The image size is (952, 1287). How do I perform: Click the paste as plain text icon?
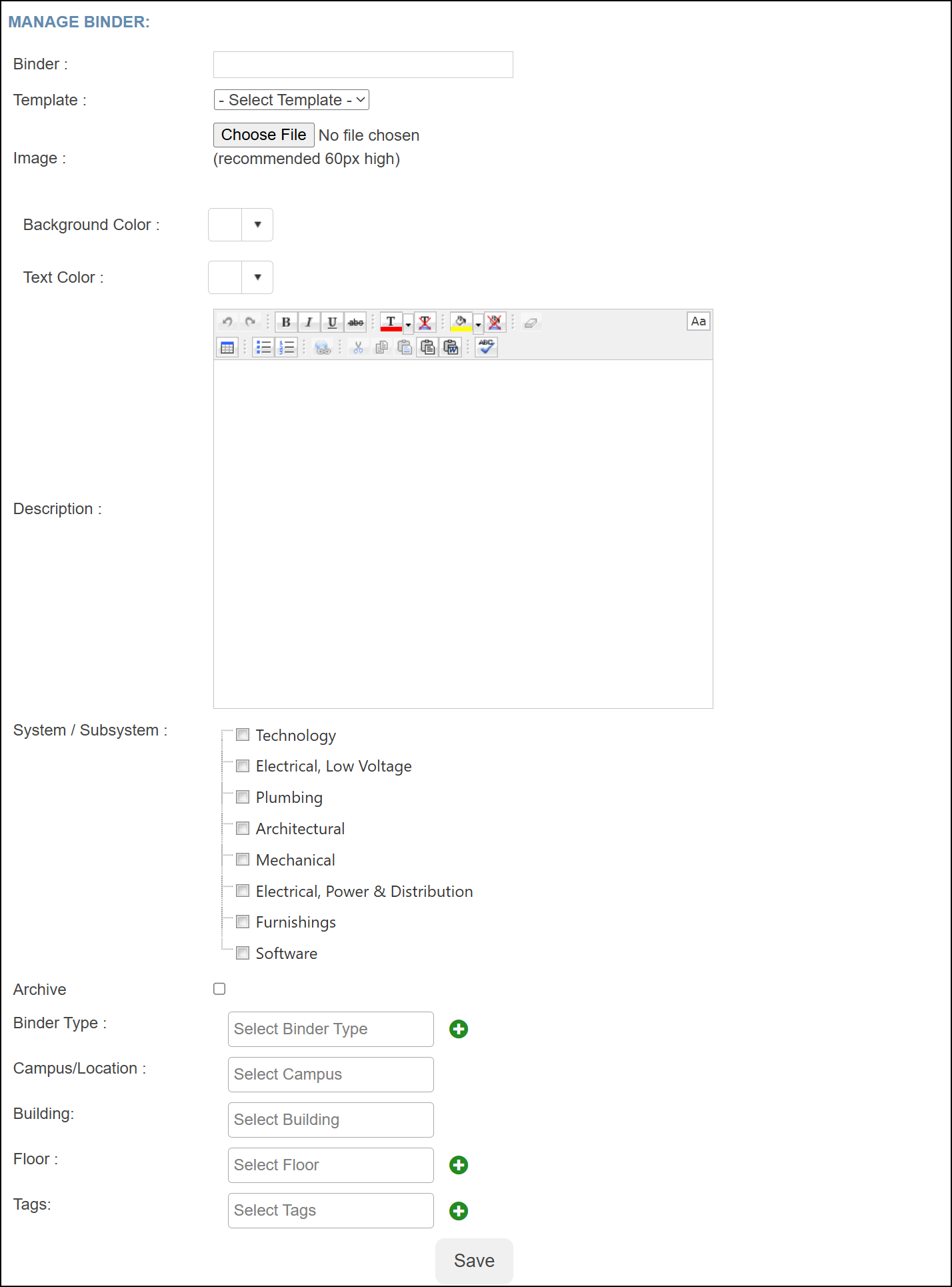click(428, 347)
